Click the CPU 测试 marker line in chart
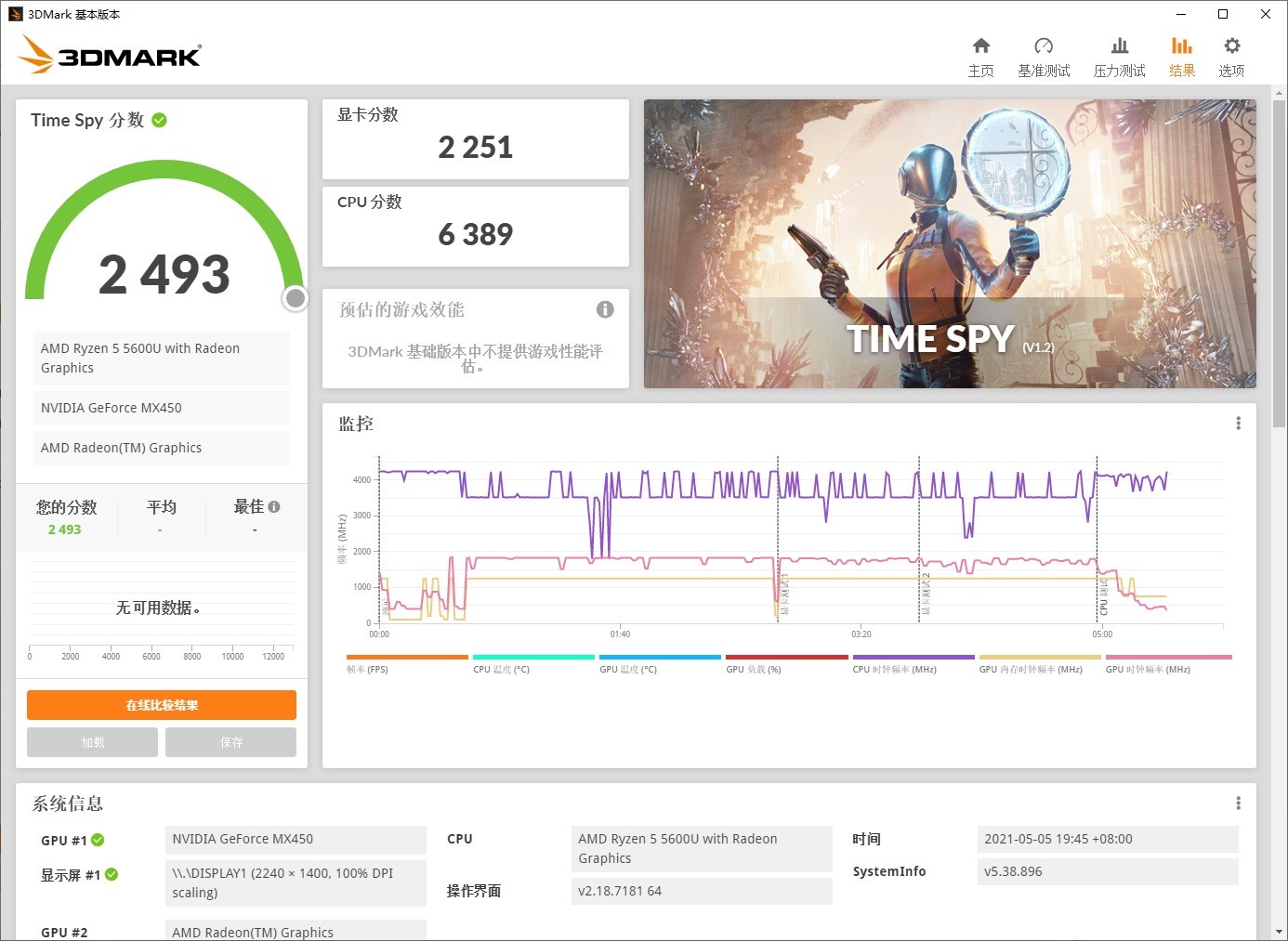This screenshot has height=941, width=1288. pyautogui.click(x=1097, y=539)
